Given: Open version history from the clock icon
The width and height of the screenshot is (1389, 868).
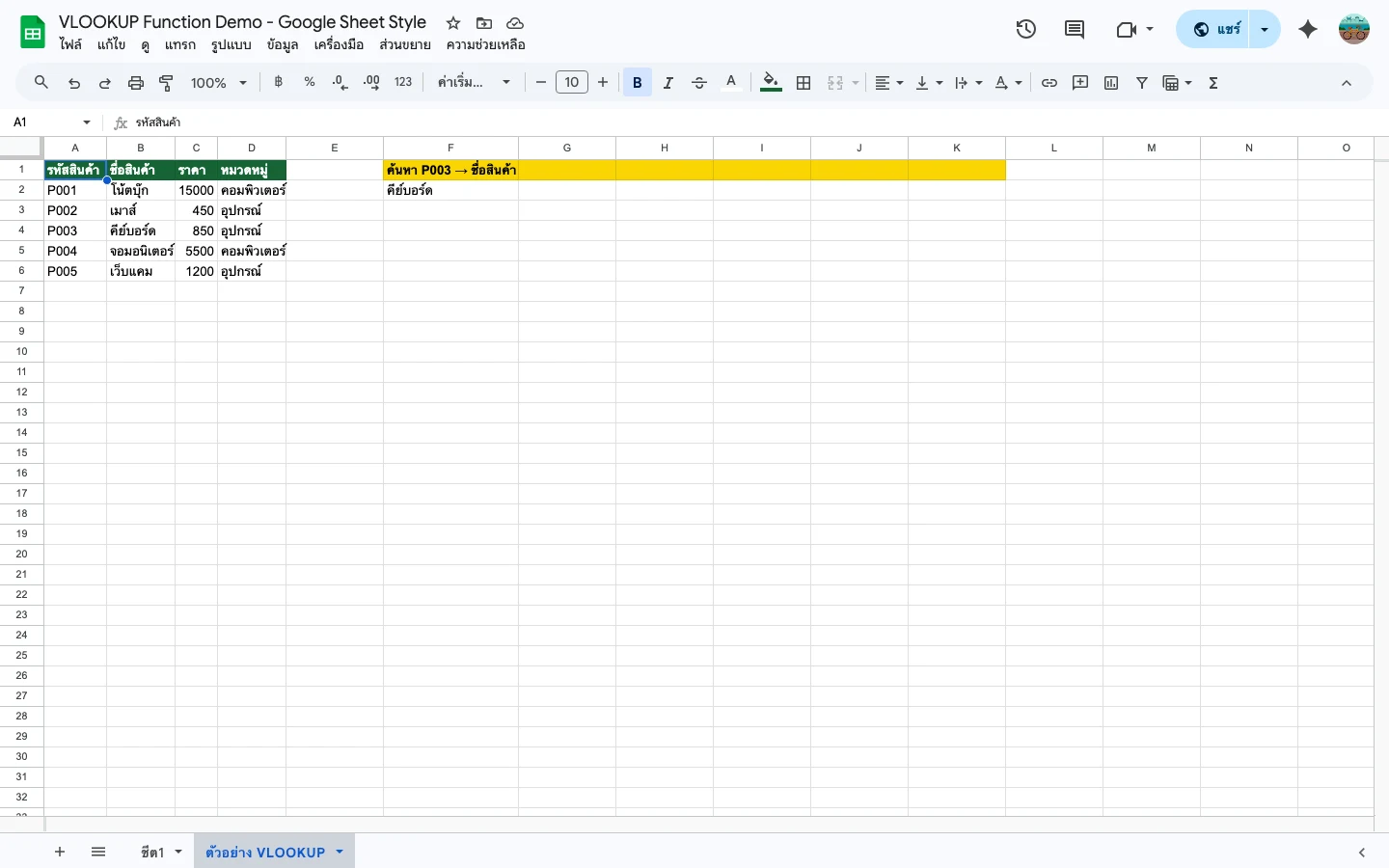Looking at the screenshot, I should [x=1026, y=29].
